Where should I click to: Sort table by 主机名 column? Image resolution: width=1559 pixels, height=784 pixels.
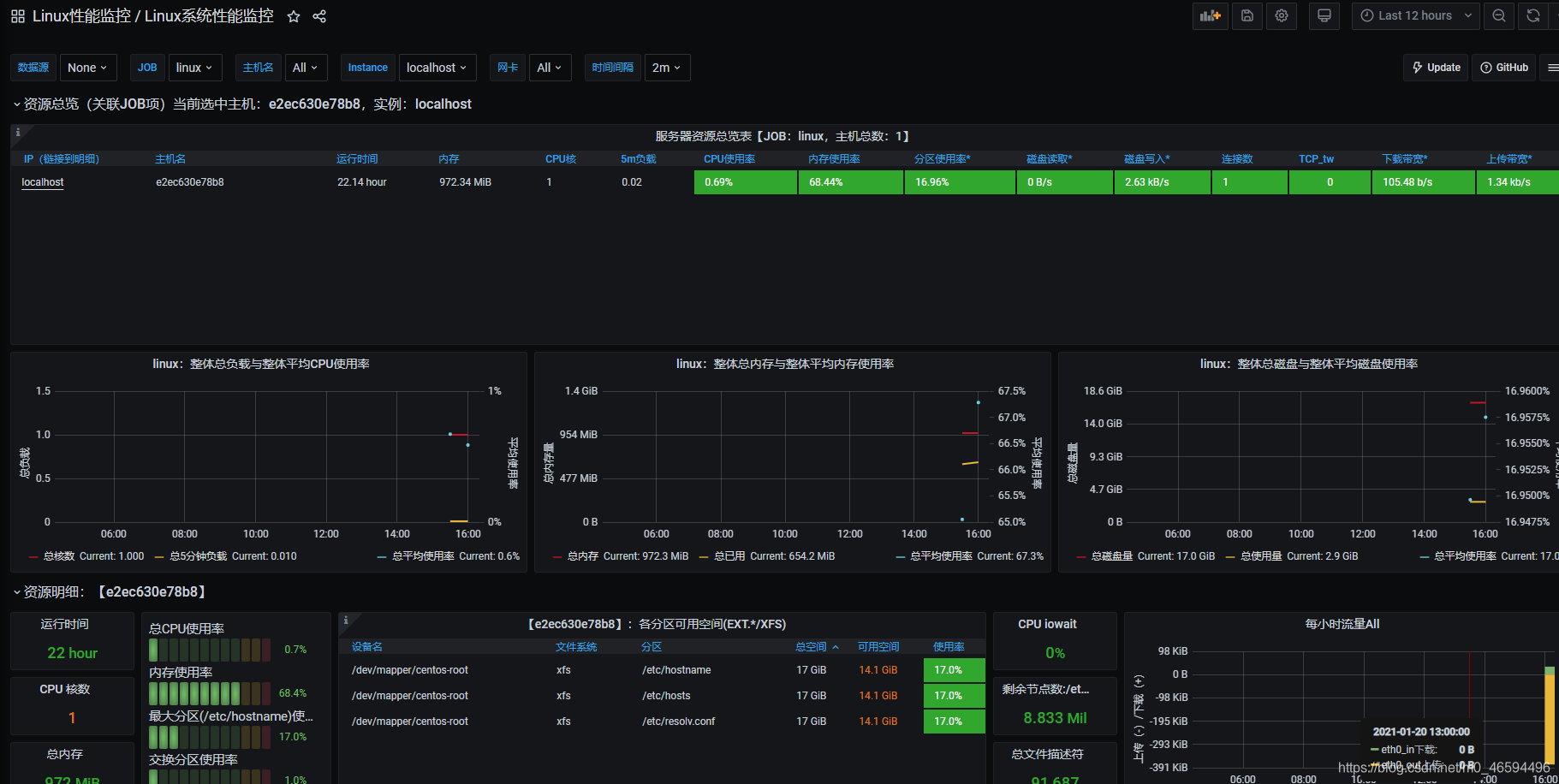(170, 159)
